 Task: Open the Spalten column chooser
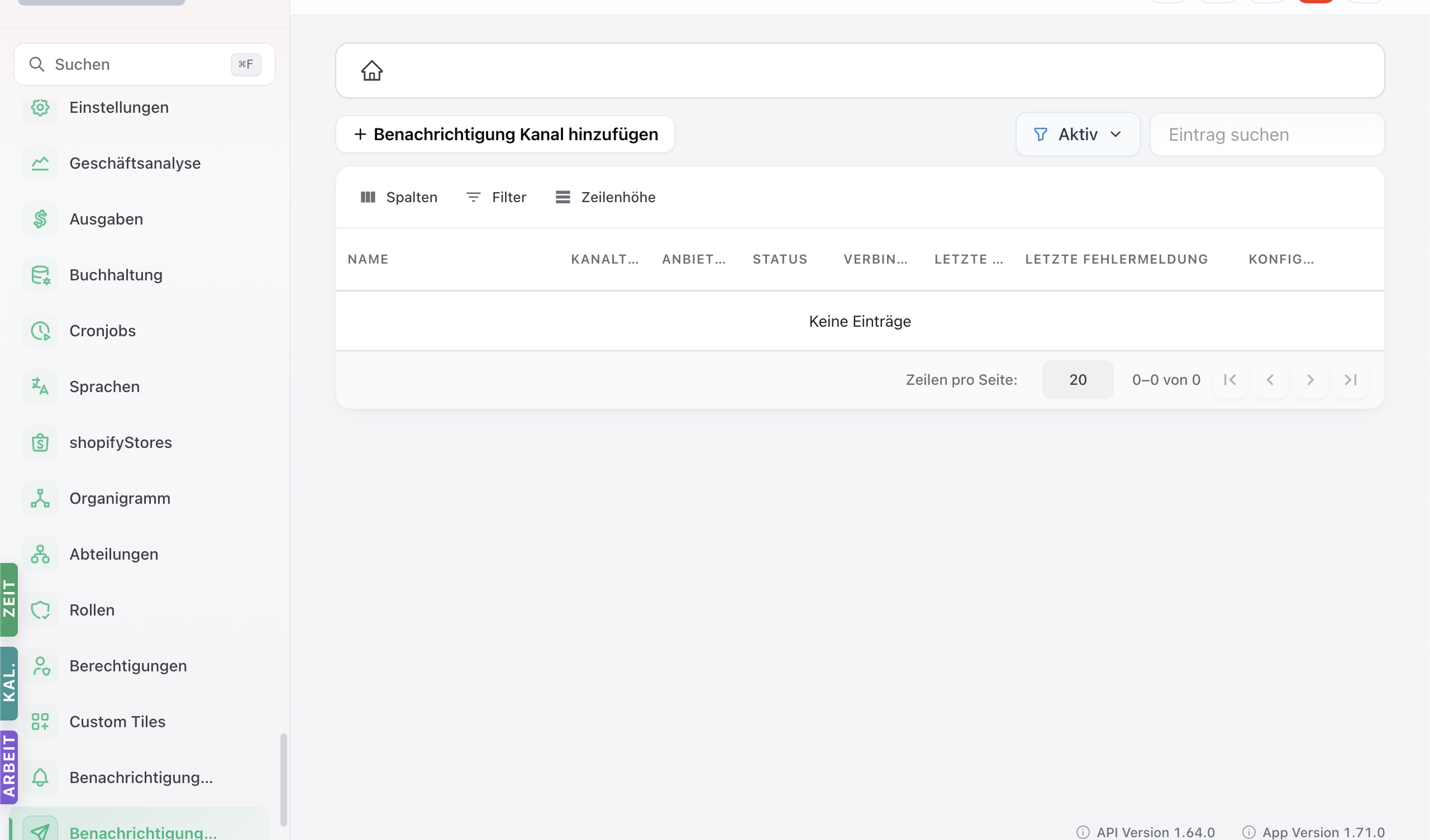(x=399, y=197)
